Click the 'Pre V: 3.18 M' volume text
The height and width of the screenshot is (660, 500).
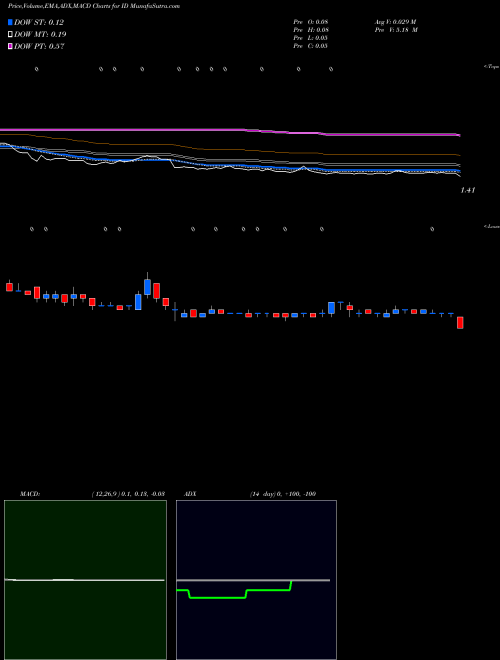coord(396,30)
